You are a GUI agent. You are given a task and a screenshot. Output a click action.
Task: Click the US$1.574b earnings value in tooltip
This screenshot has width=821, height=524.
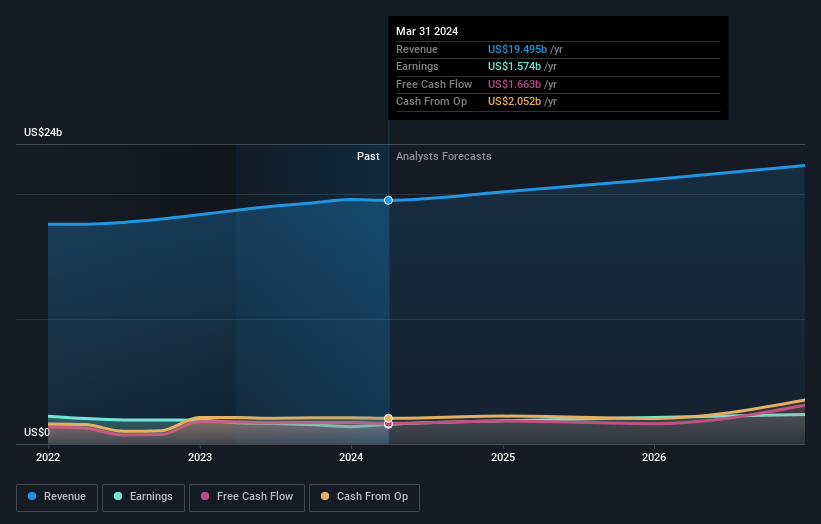(514, 66)
